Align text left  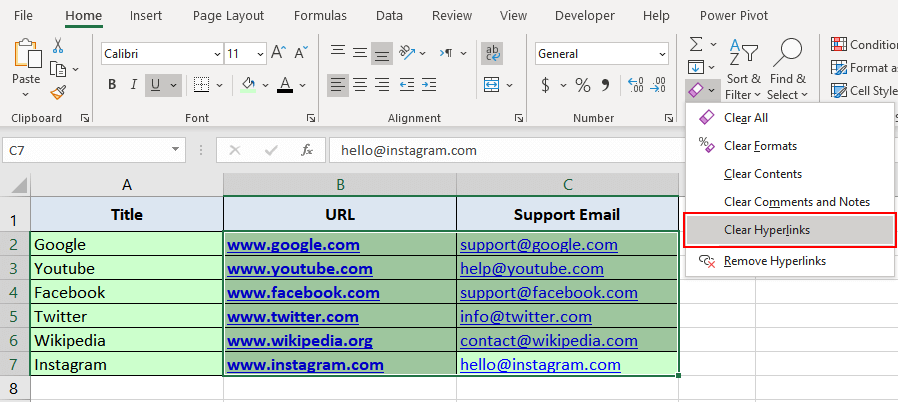coord(338,85)
